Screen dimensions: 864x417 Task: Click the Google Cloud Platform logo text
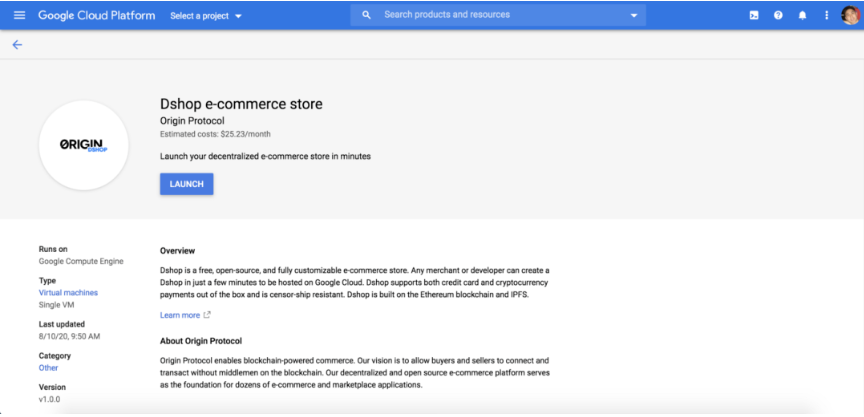tap(96, 15)
